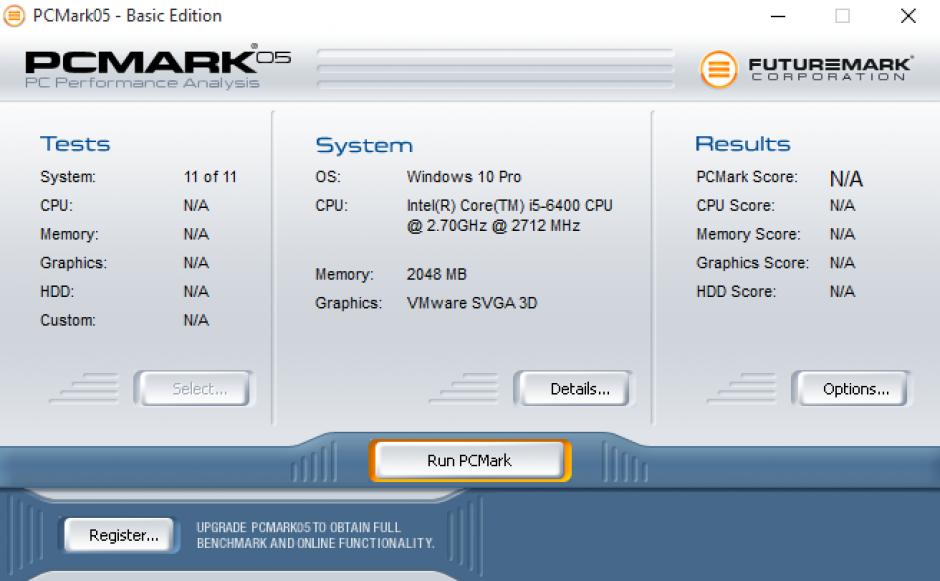940x581 pixels.
Task: Open system Details dialog
Action: tap(574, 389)
